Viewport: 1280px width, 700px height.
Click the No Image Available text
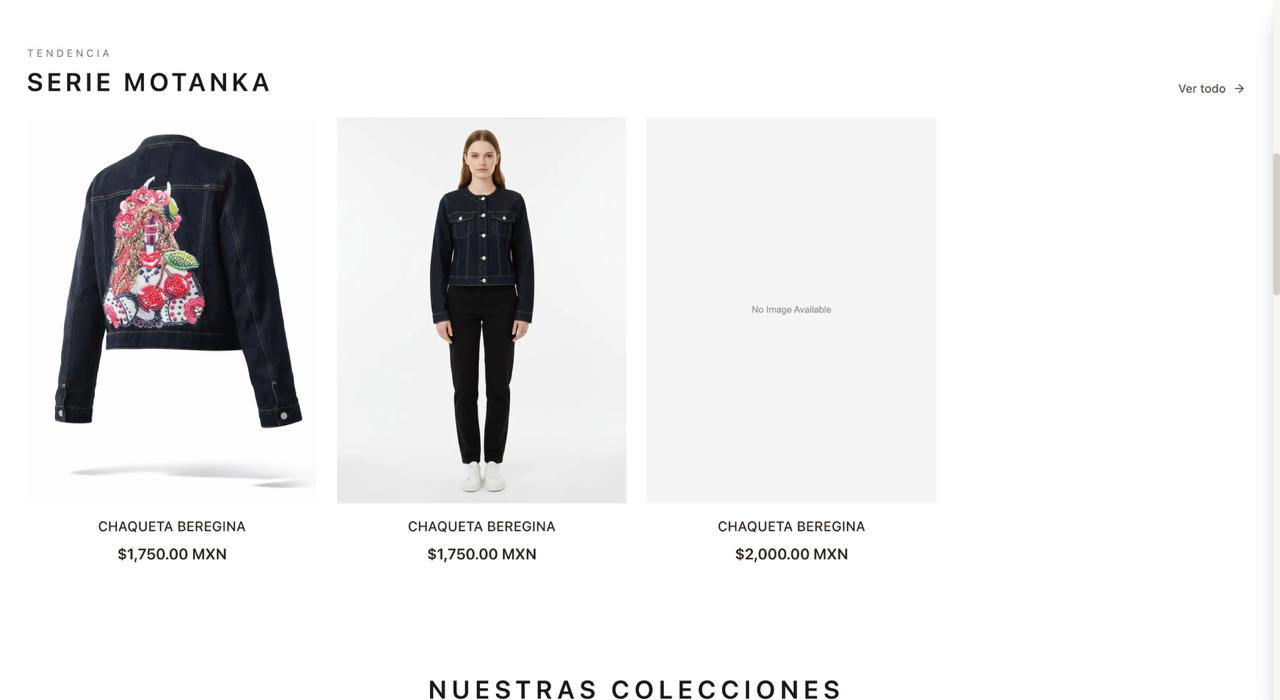click(x=792, y=310)
